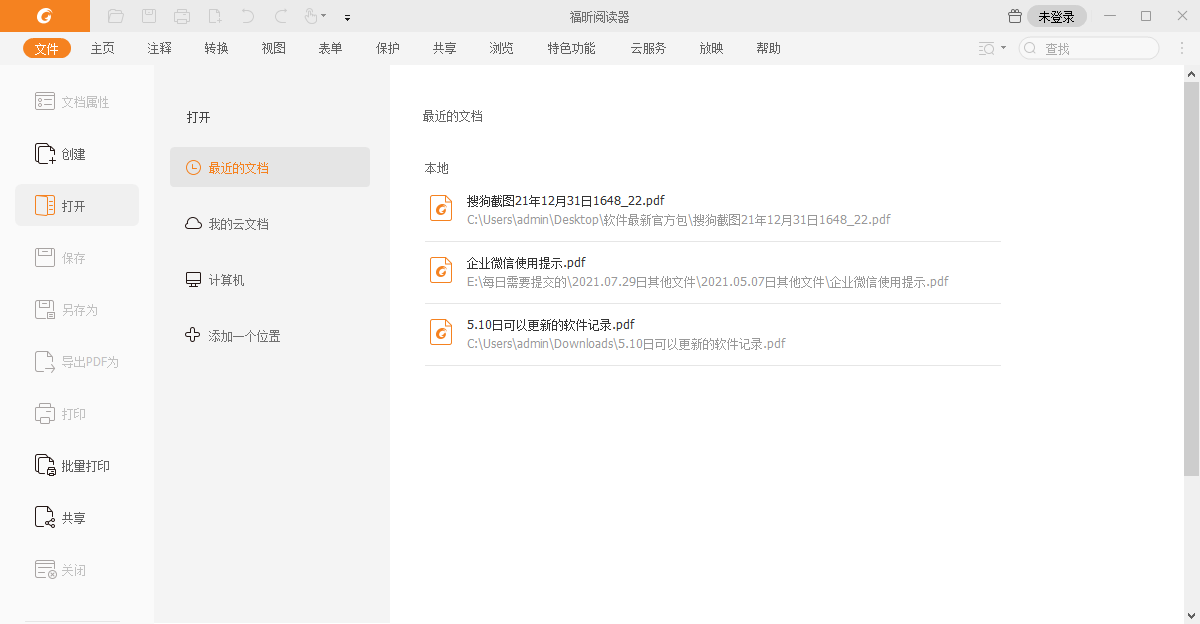Open the PDF icon beside 搜狗截图 file
Image resolution: width=1200 pixels, height=624 pixels.
pyautogui.click(x=441, y=208)
